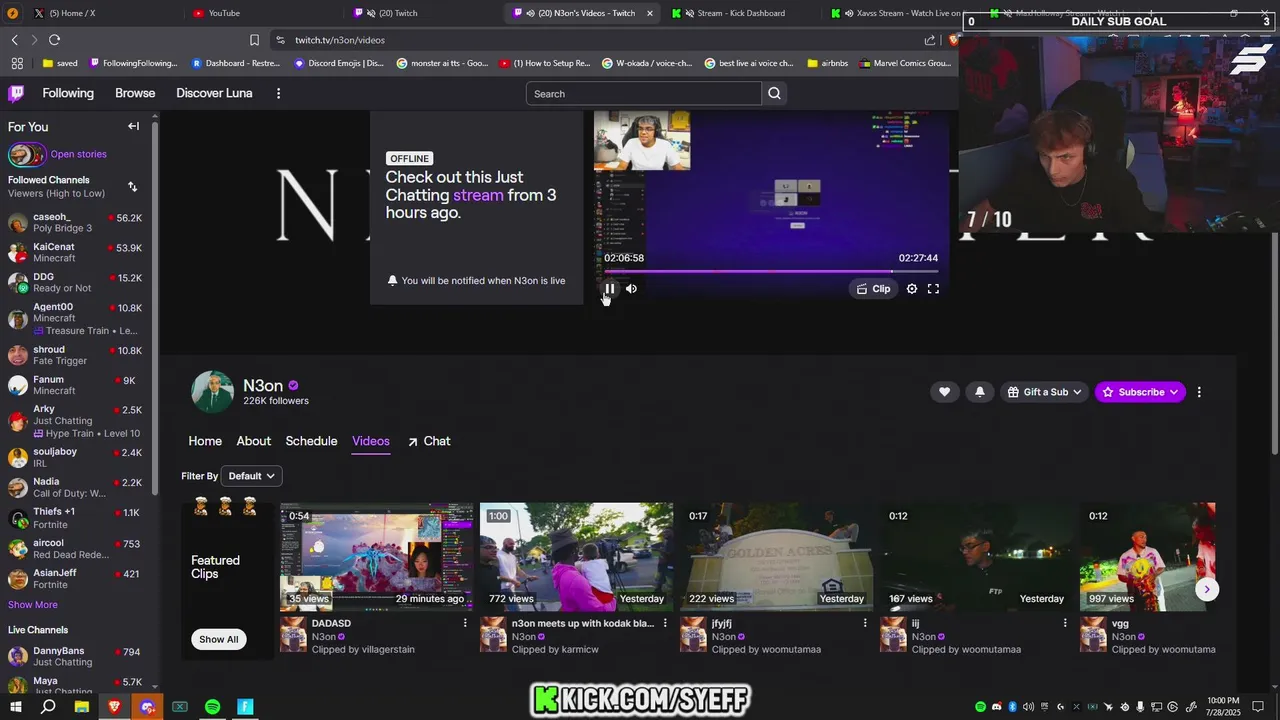
Task: Toggle N3on notifications bell
Action: click(x=979, y=392)
